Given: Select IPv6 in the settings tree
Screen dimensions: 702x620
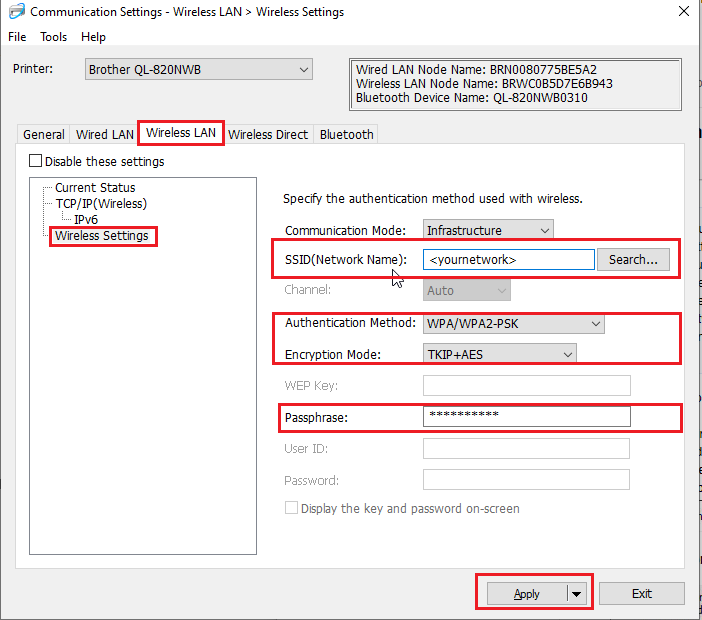Looking at the screenshot, I should pos(85,219).
